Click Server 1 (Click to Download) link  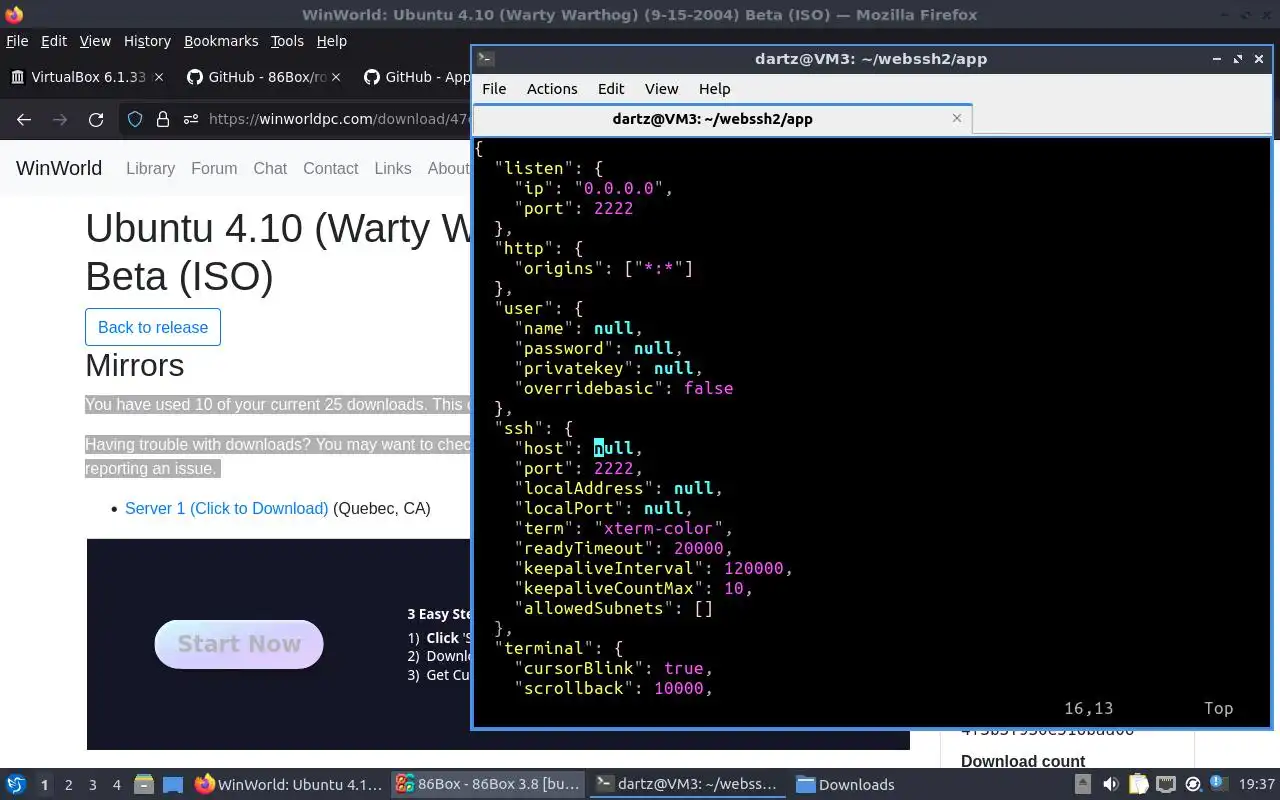click(226, 508)
